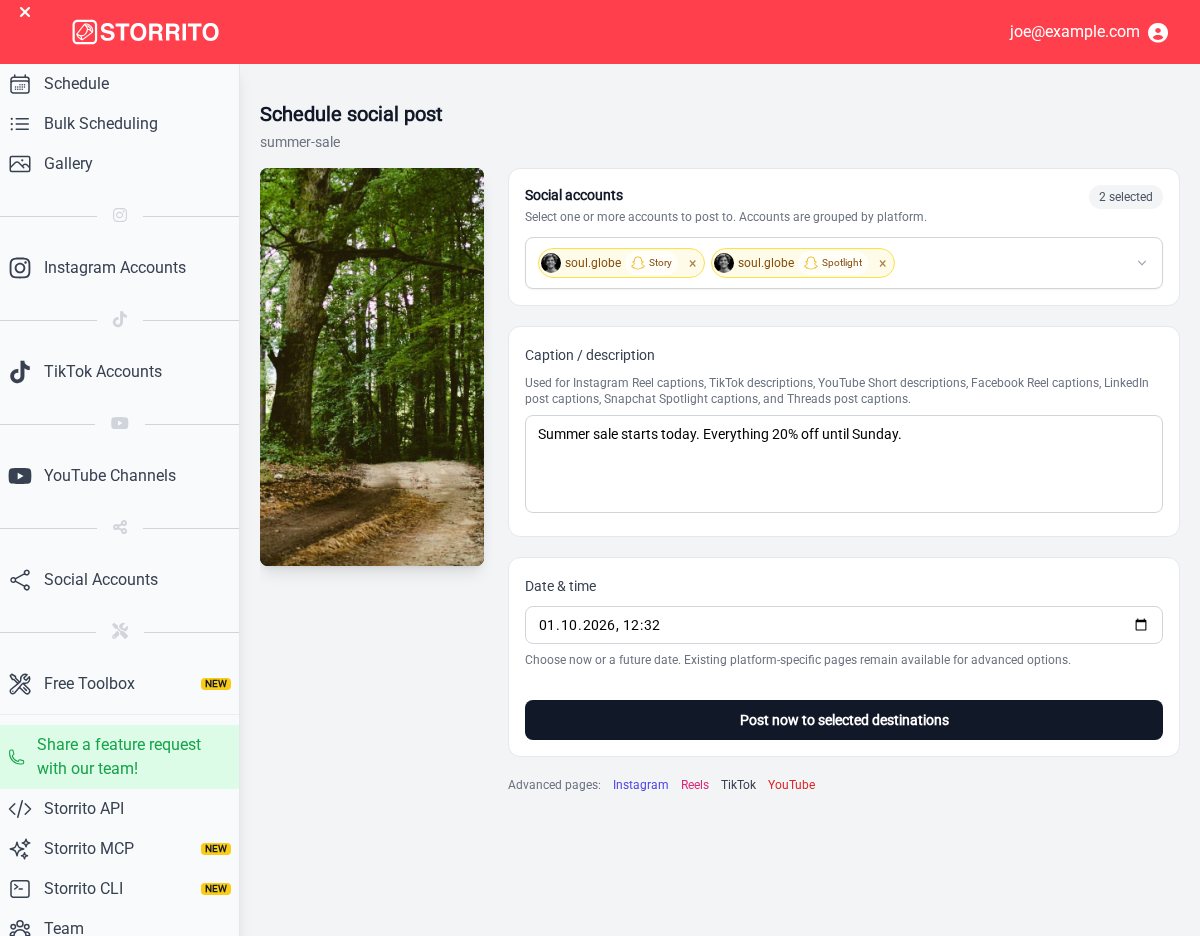This screenshot has width=1200, height=936.
Task: Click the caption description text area
Action: 844,464
